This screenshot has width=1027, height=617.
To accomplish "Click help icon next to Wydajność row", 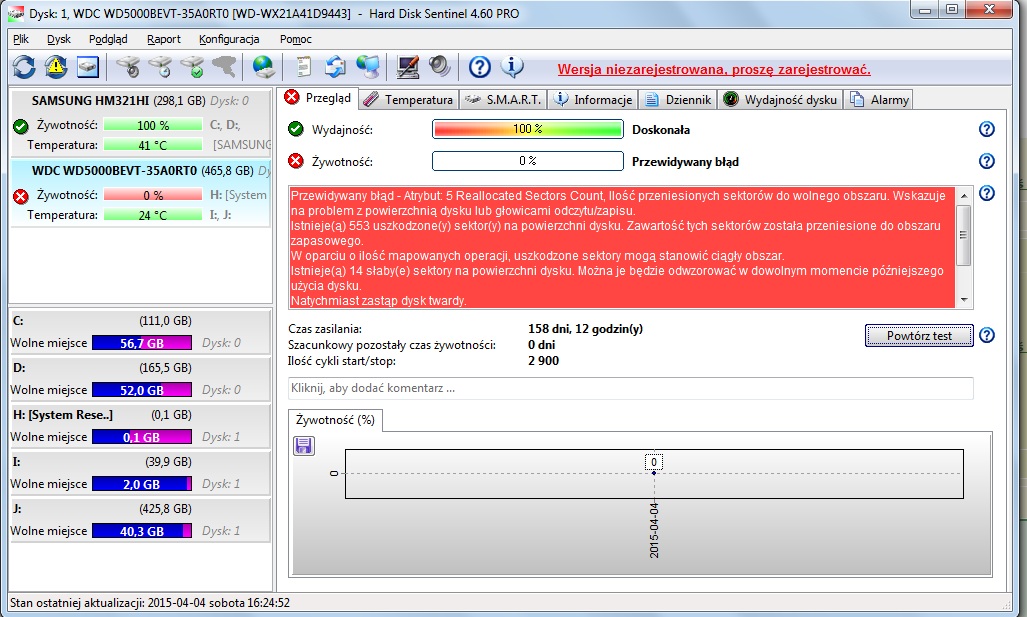I will [986, 129].
